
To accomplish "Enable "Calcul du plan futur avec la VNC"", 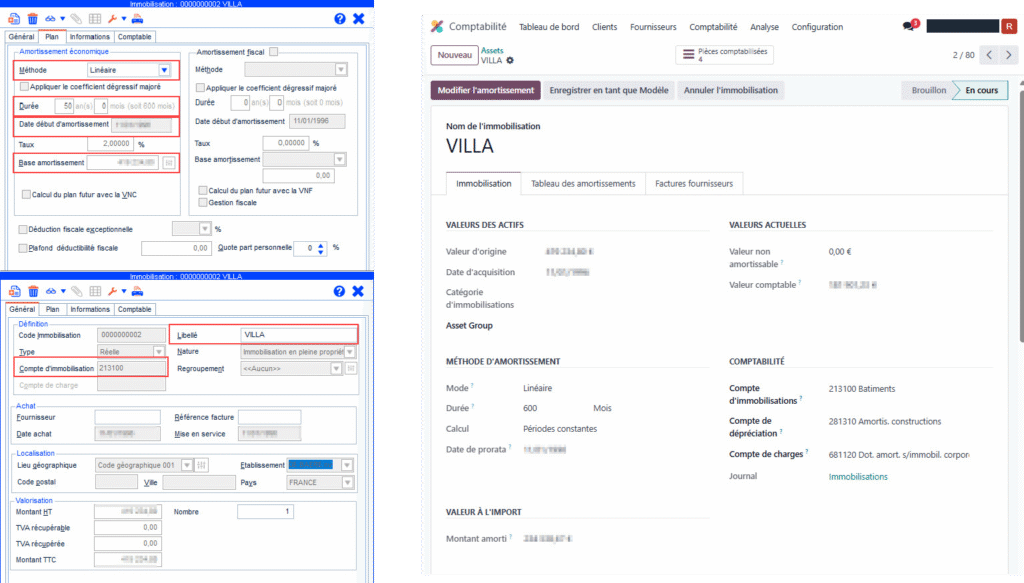I will tap(26, 195).
